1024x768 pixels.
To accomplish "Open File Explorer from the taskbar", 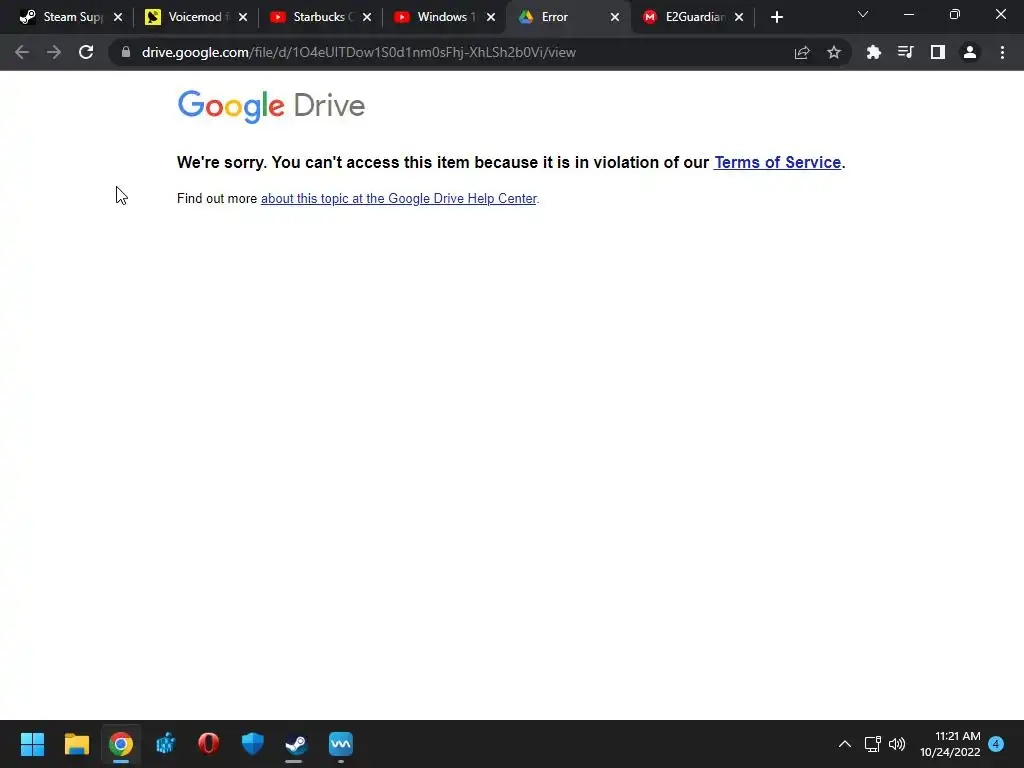I will 76,744.
